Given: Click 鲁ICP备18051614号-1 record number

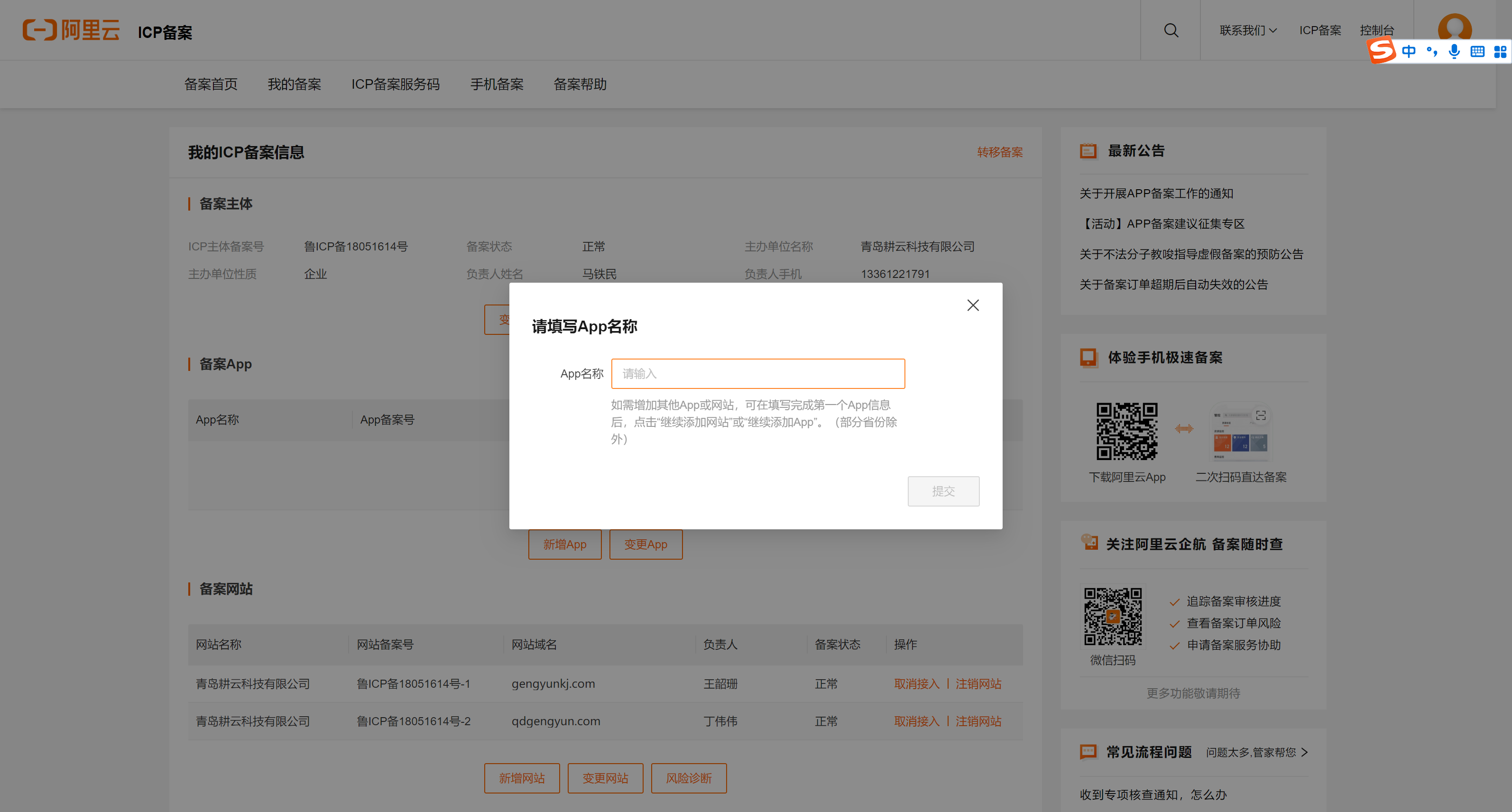Looking at the screenshot, I should 413,683.
